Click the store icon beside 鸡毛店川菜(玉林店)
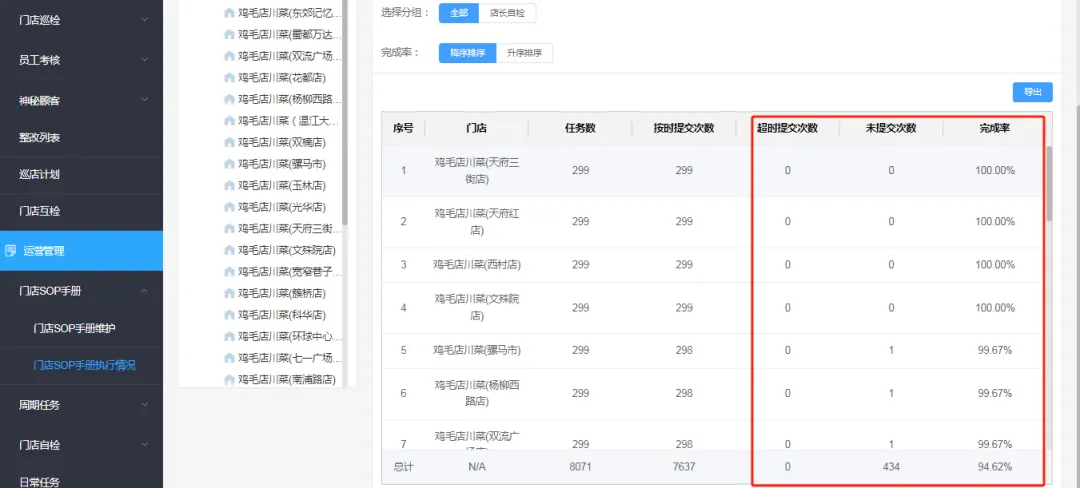Viewport: 1080px width, 488px height. click(229, 186)
